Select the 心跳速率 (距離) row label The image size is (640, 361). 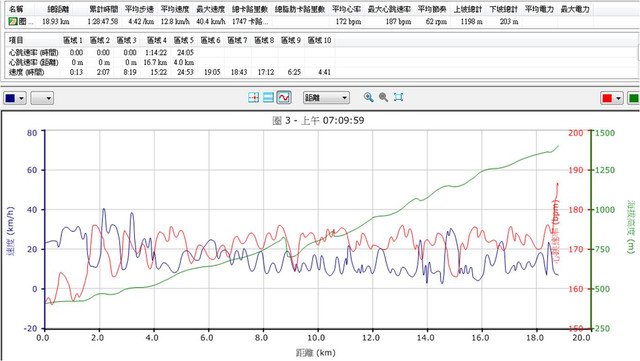pyautogui.click(x=33, y=62)
